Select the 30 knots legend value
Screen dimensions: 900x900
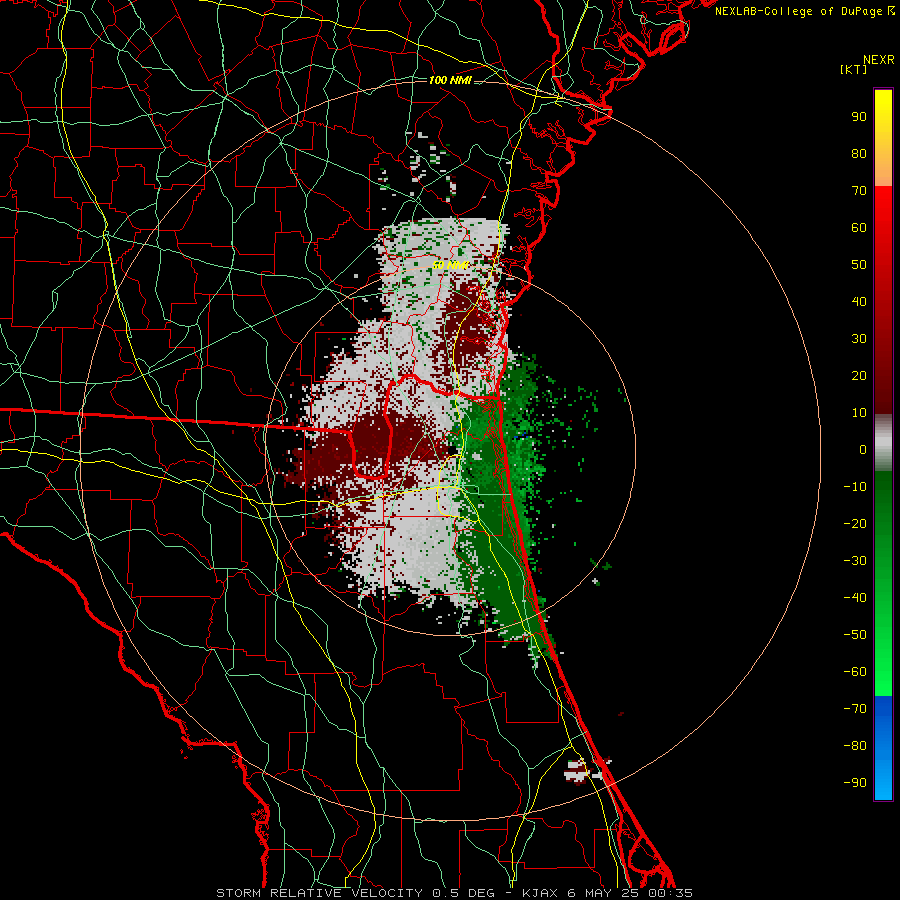pyautogui.click(x=859, y=339)
